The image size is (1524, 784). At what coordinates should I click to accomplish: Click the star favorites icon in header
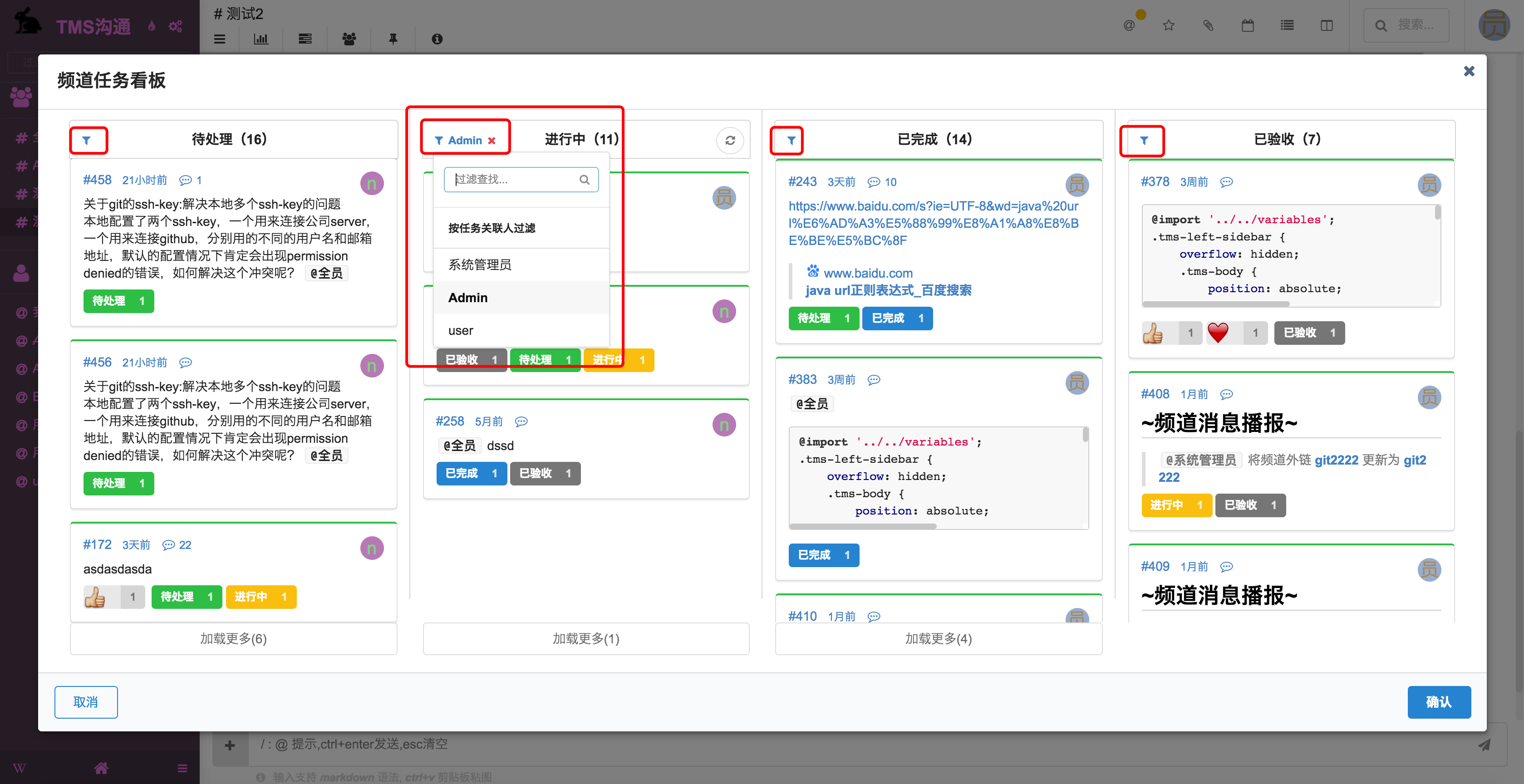tap(1169, 25)
